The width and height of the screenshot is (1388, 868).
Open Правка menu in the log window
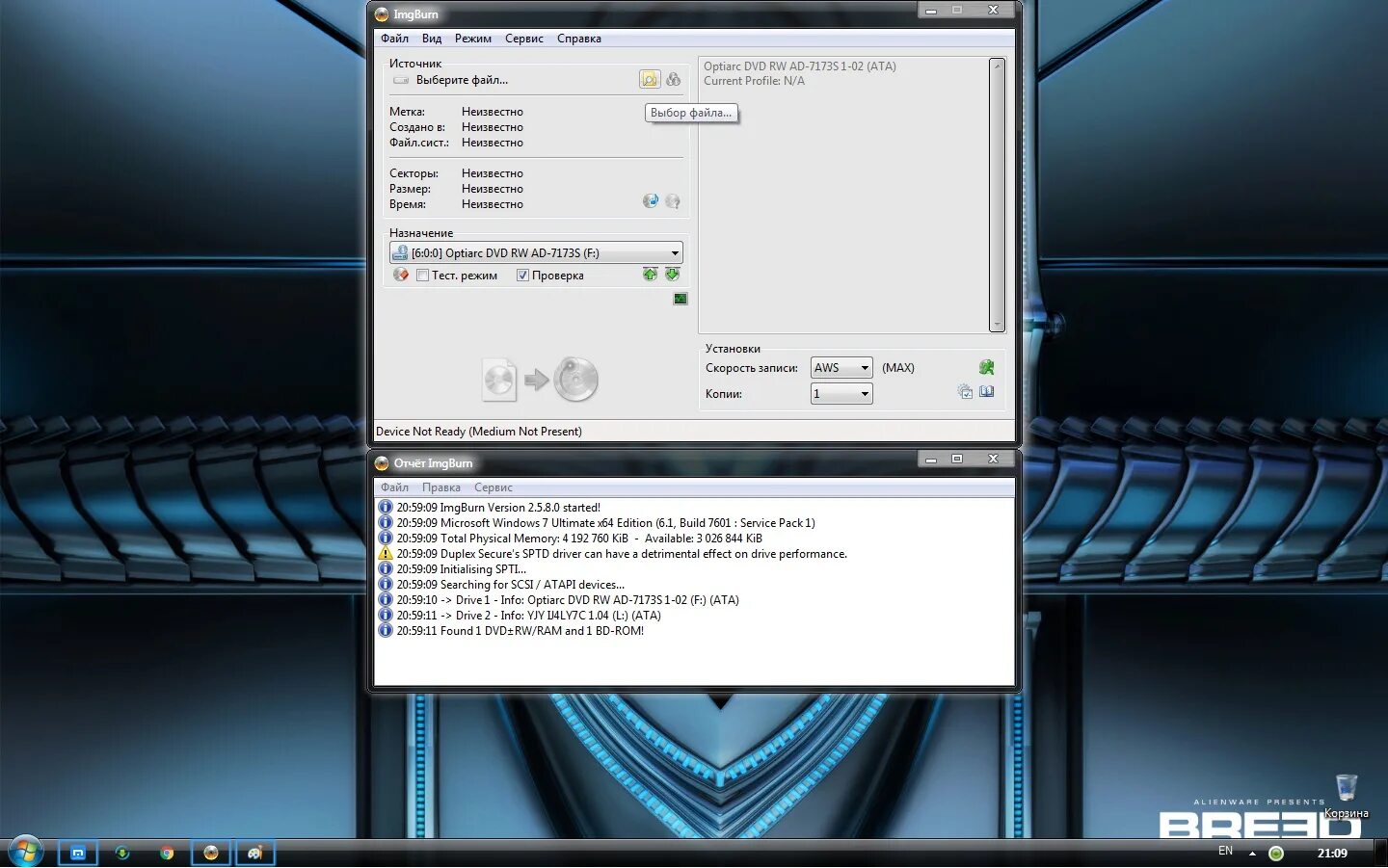pyautogui.click(x=441, y=487)
